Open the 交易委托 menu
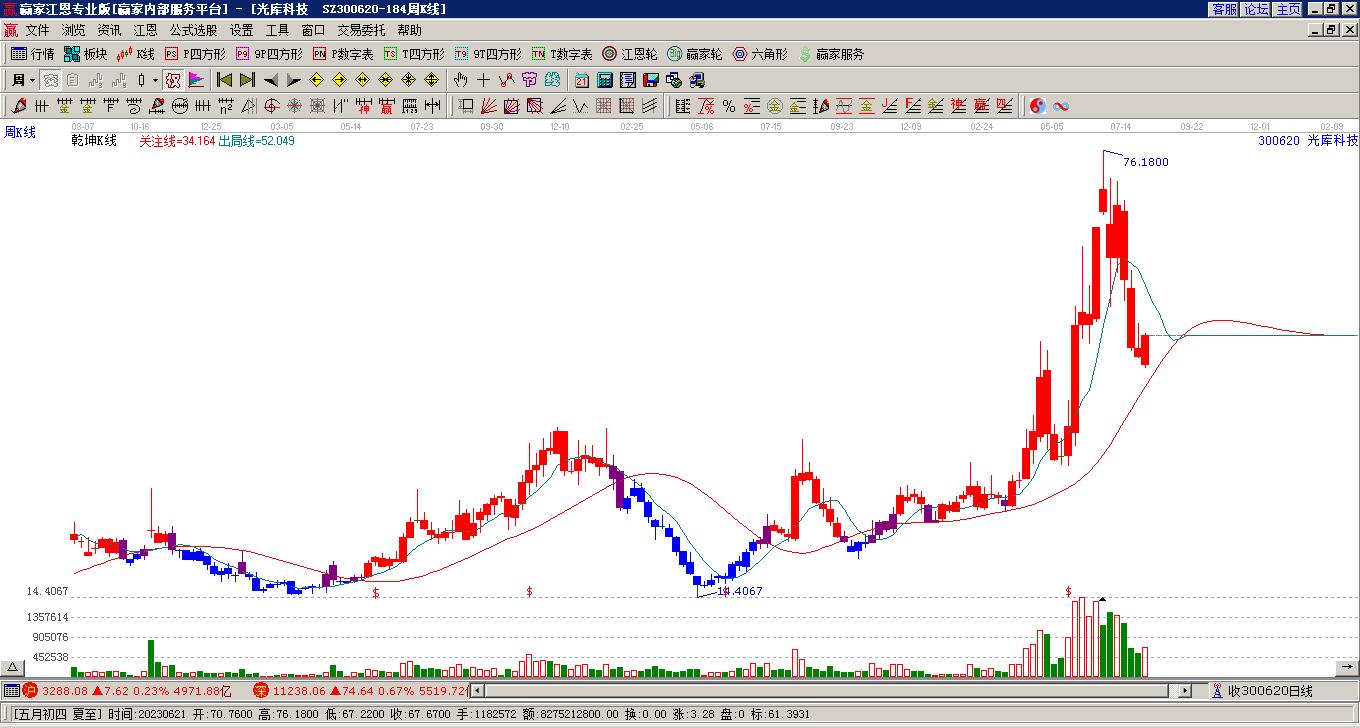This screenshot has height=728, width=1360. point(360,30)
